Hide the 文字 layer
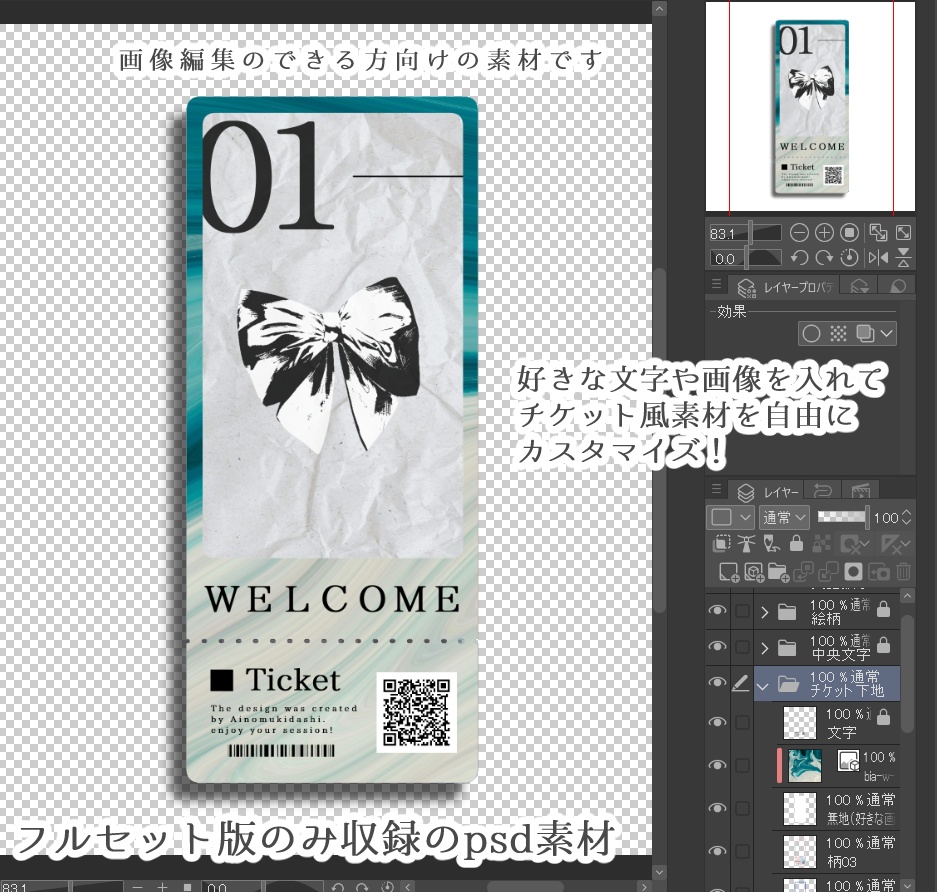Viewport: 937px width, 892px height. (x=717, y=722)
